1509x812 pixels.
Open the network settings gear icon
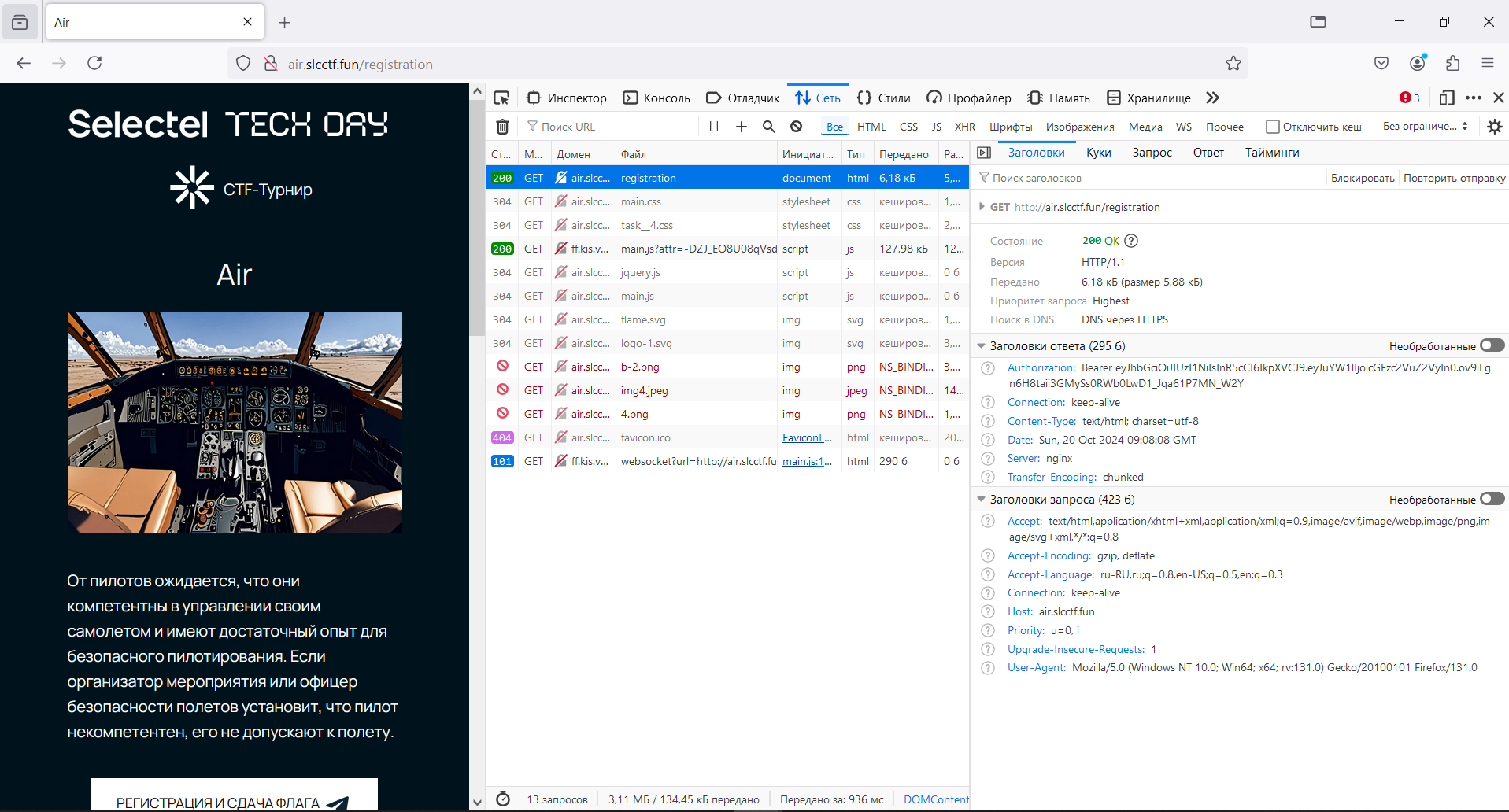pos(1495,126)
